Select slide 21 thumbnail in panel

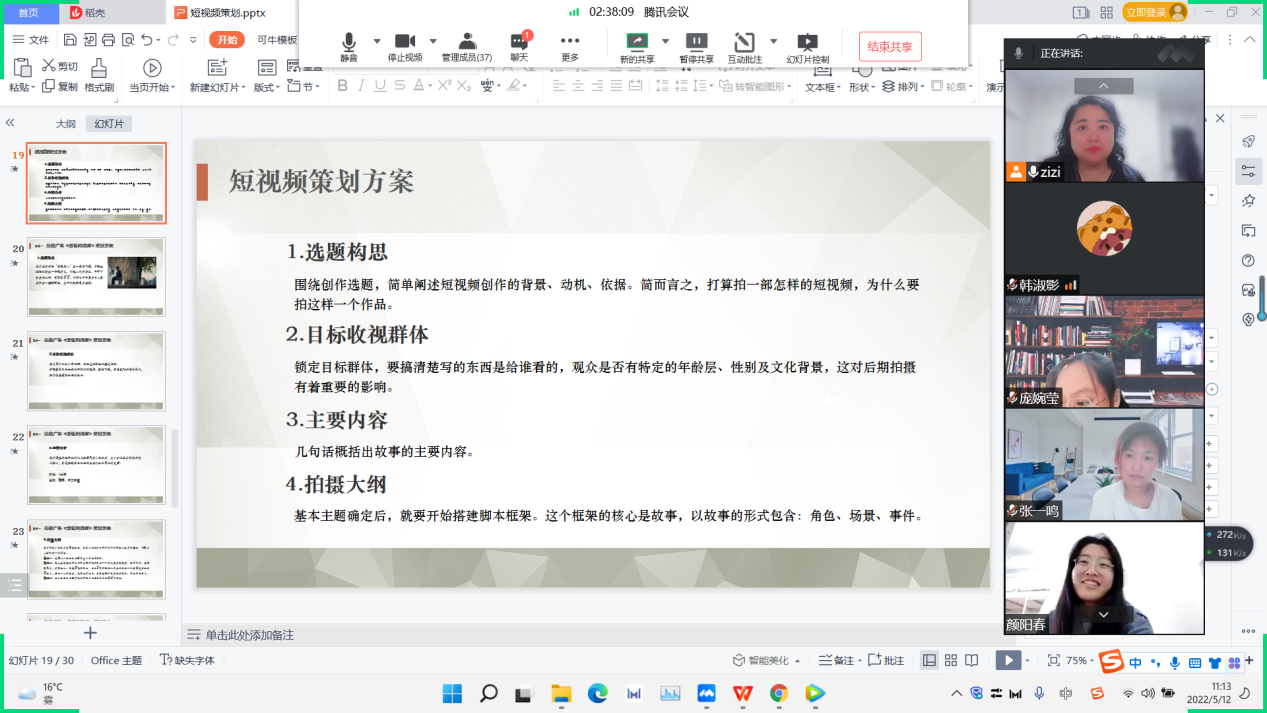point(96,370)
